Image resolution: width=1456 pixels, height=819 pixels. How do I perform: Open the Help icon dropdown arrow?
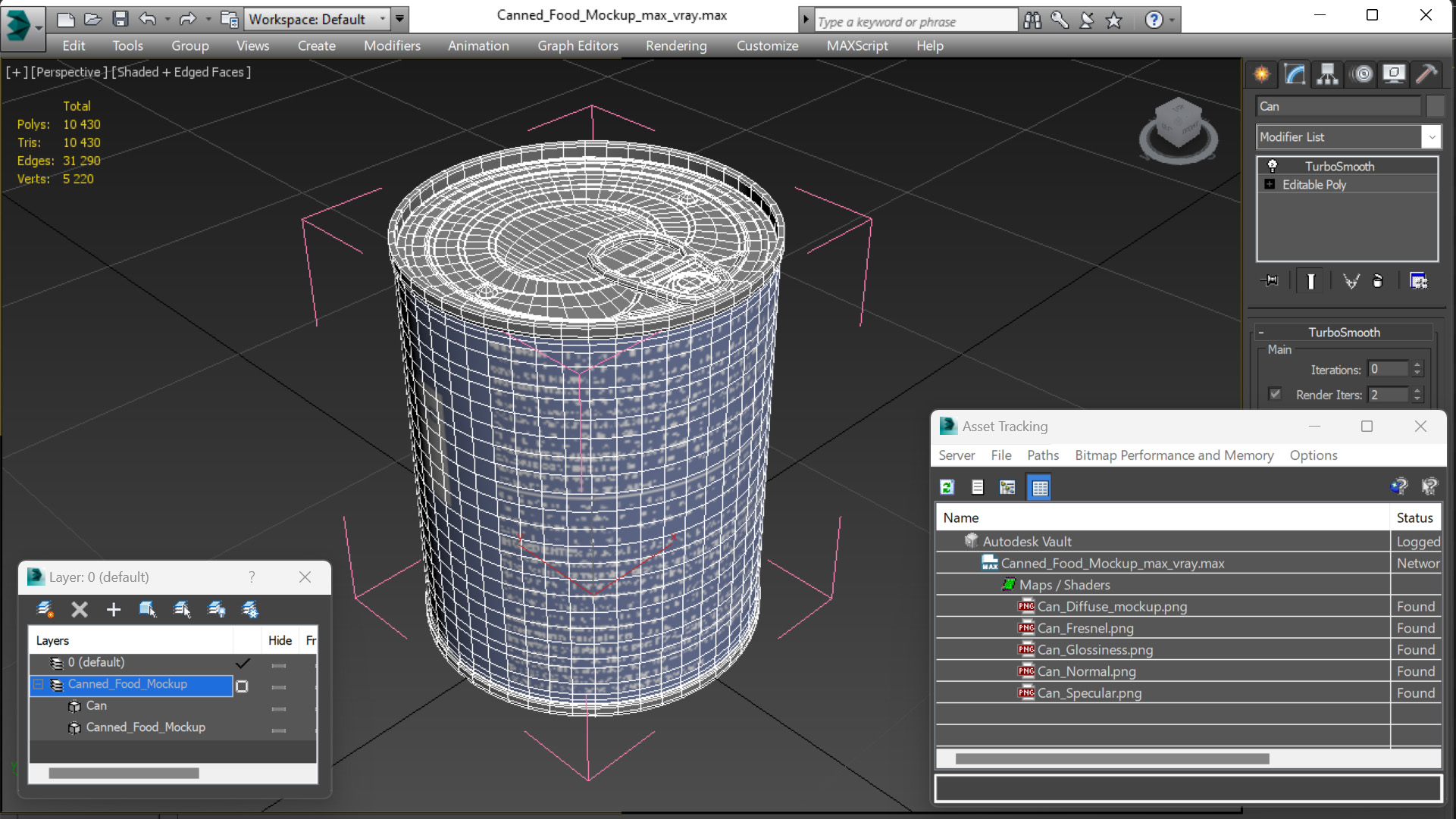pyautogui.click(x=1172, y=20)
